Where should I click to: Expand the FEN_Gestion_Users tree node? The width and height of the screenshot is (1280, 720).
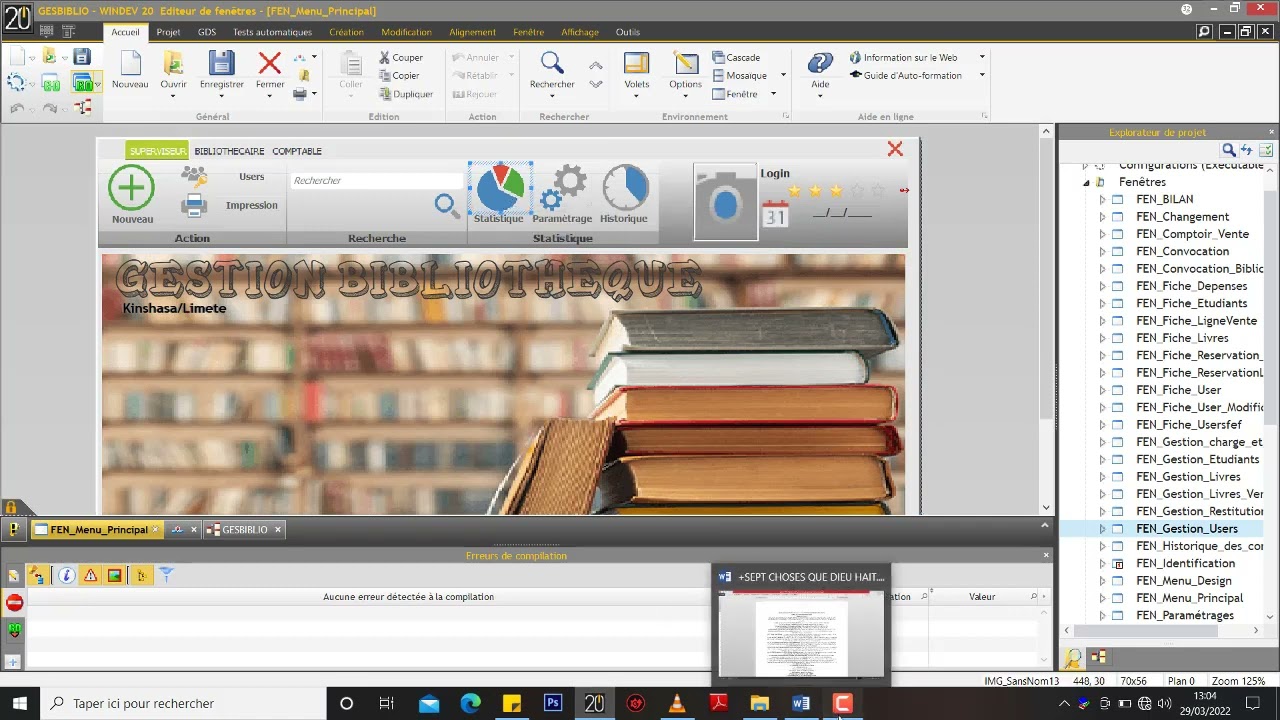(x=1102, y=529)
